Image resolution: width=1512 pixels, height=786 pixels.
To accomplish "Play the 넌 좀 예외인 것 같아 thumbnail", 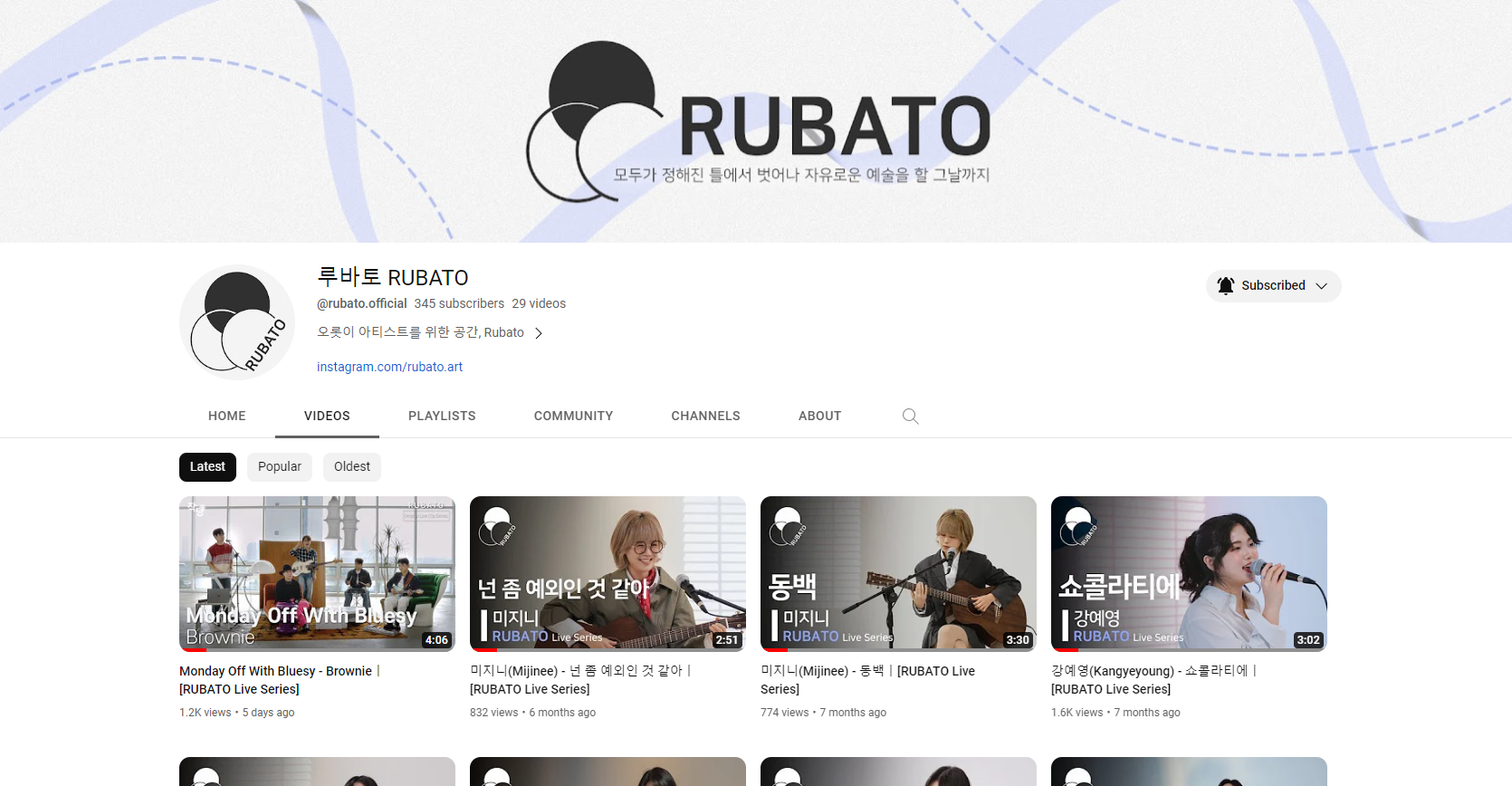I will click(608, 573).
